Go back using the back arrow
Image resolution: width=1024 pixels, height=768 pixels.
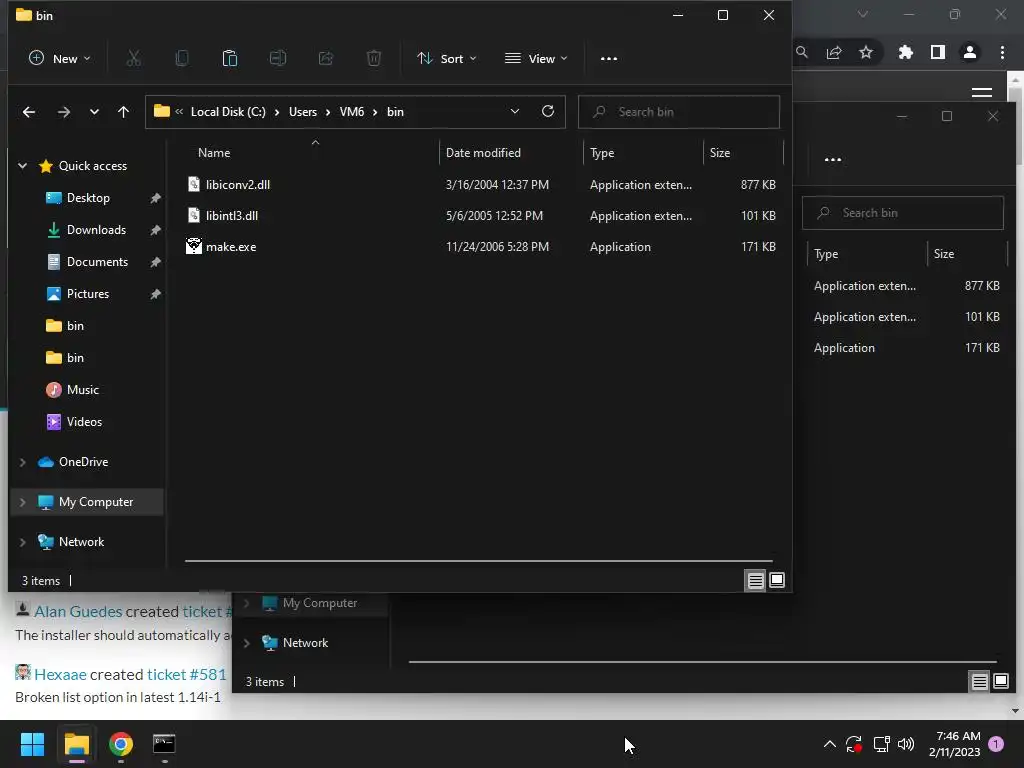click(x=29, y=112)
